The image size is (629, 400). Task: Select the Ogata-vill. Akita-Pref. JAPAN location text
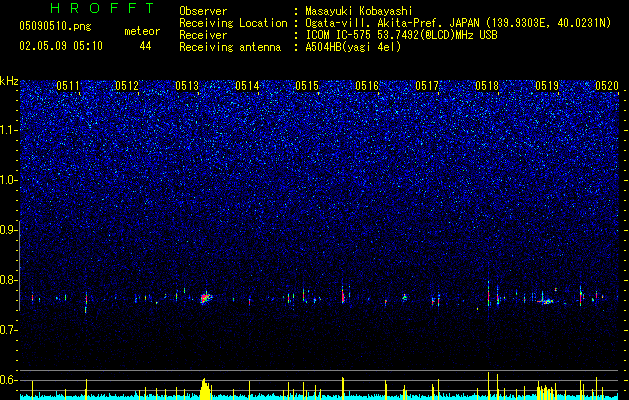tap(458, 23)
